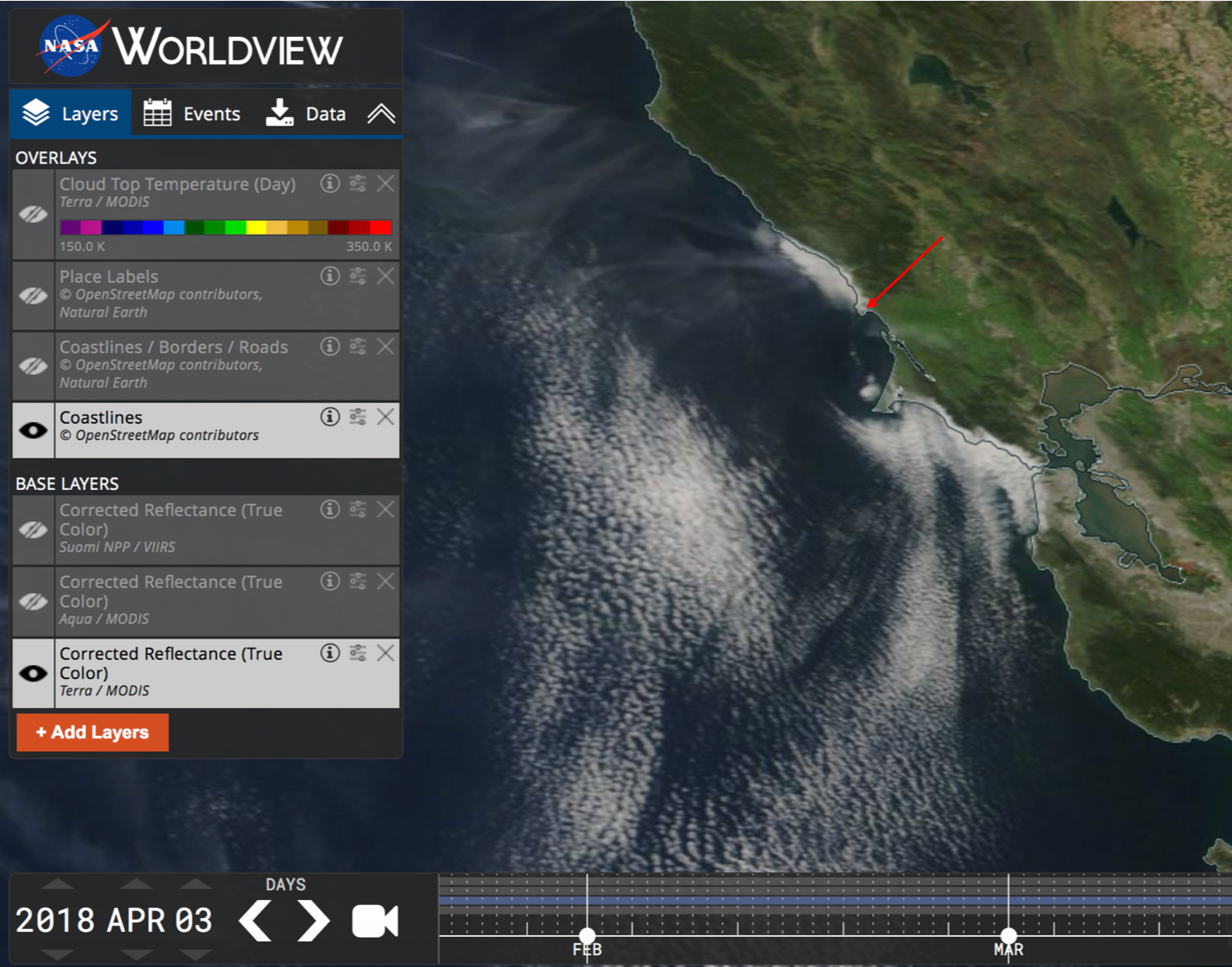Open info for Place Labels layer
1232x967 pixels.
pyautogui.click(x=330, y=276)
